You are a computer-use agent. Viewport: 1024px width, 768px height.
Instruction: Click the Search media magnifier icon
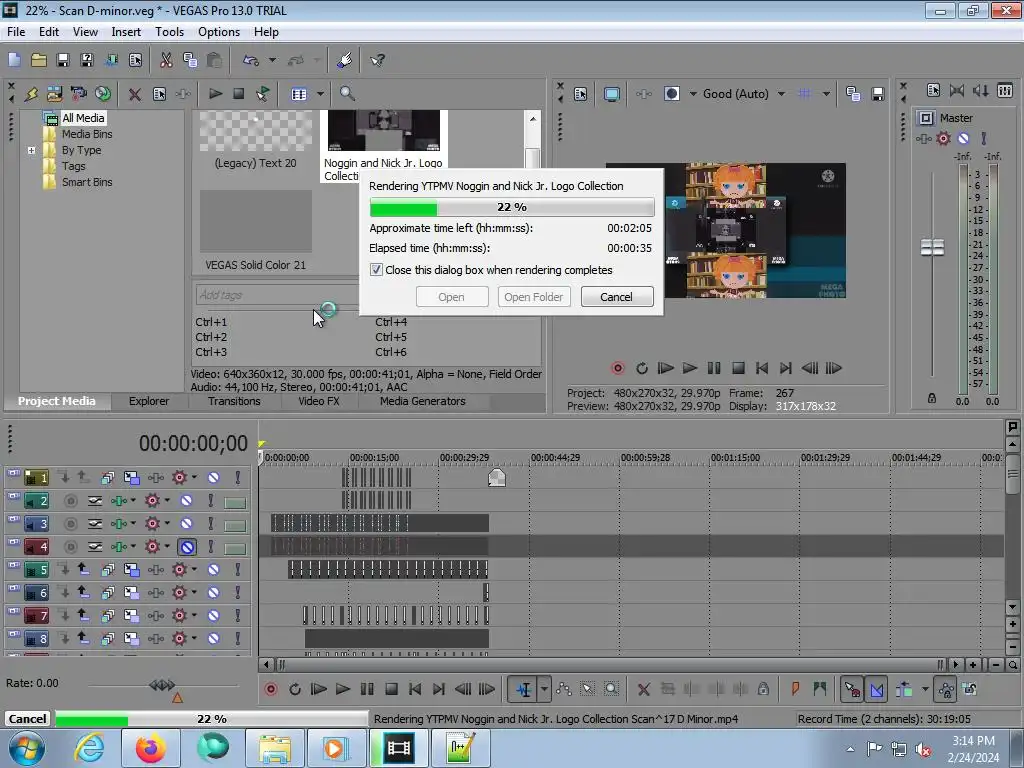[347, 94]
